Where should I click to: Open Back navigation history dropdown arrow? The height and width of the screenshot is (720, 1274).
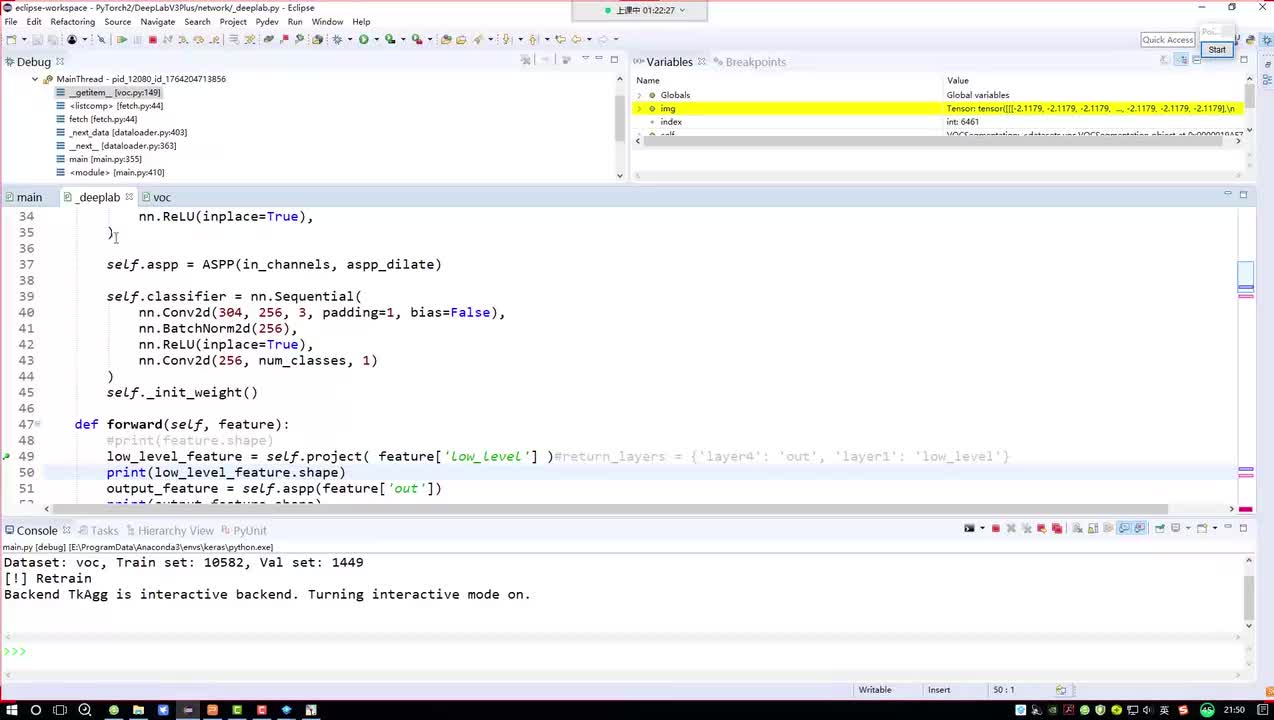pos(587,39)
